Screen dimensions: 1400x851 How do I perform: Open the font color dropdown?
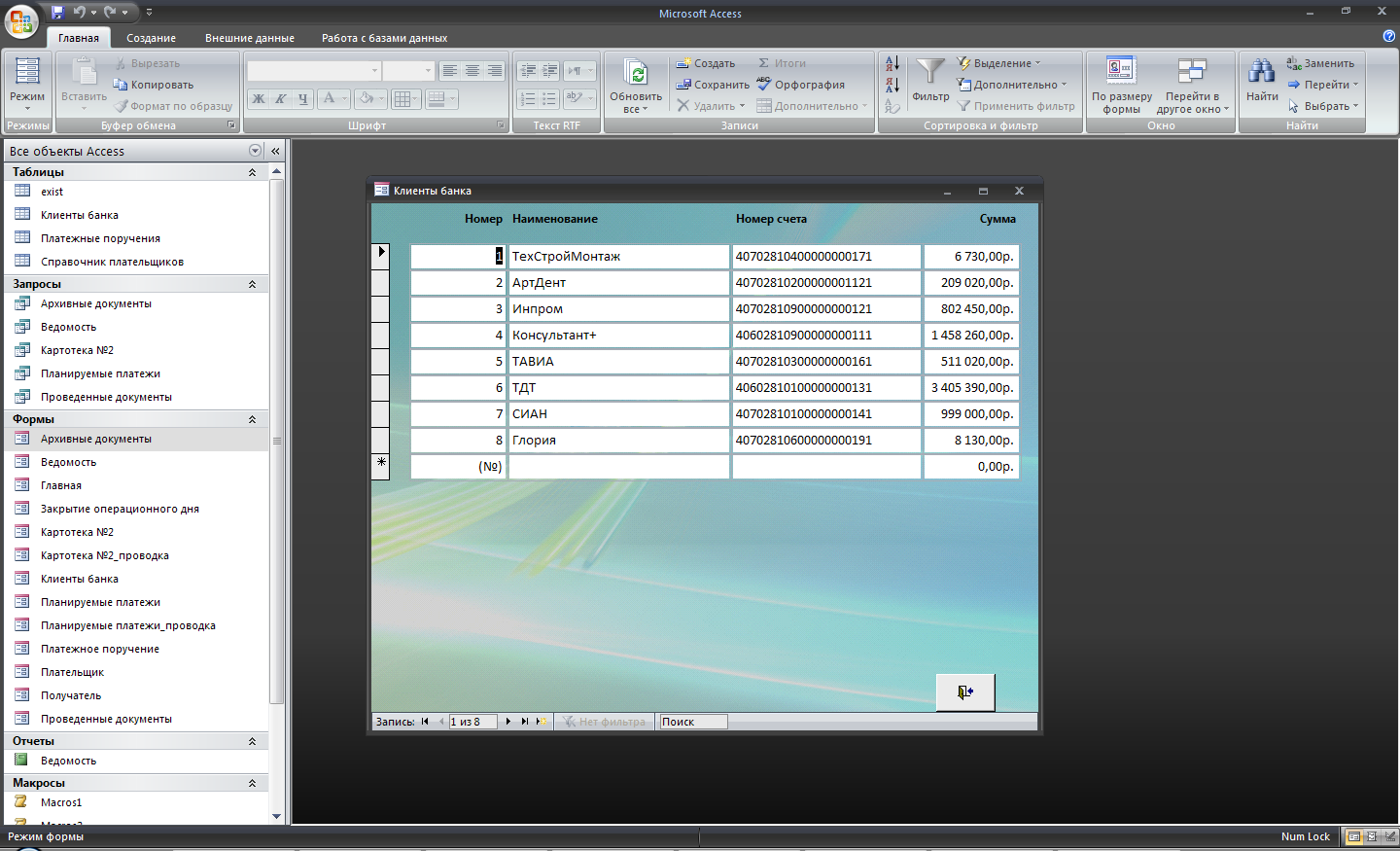pyautogui.click(x=344, y=98)
